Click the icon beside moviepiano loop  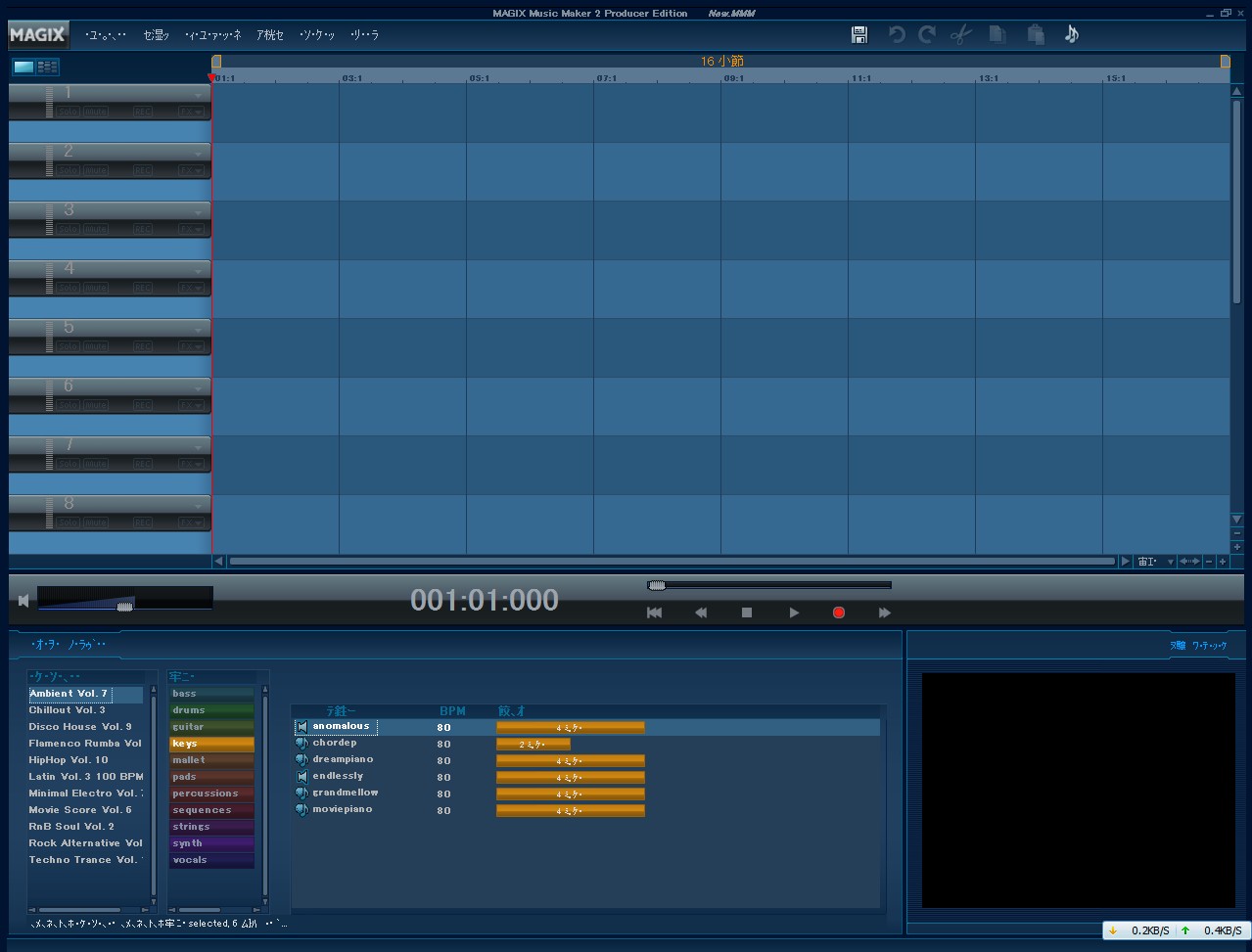point(301,810)
